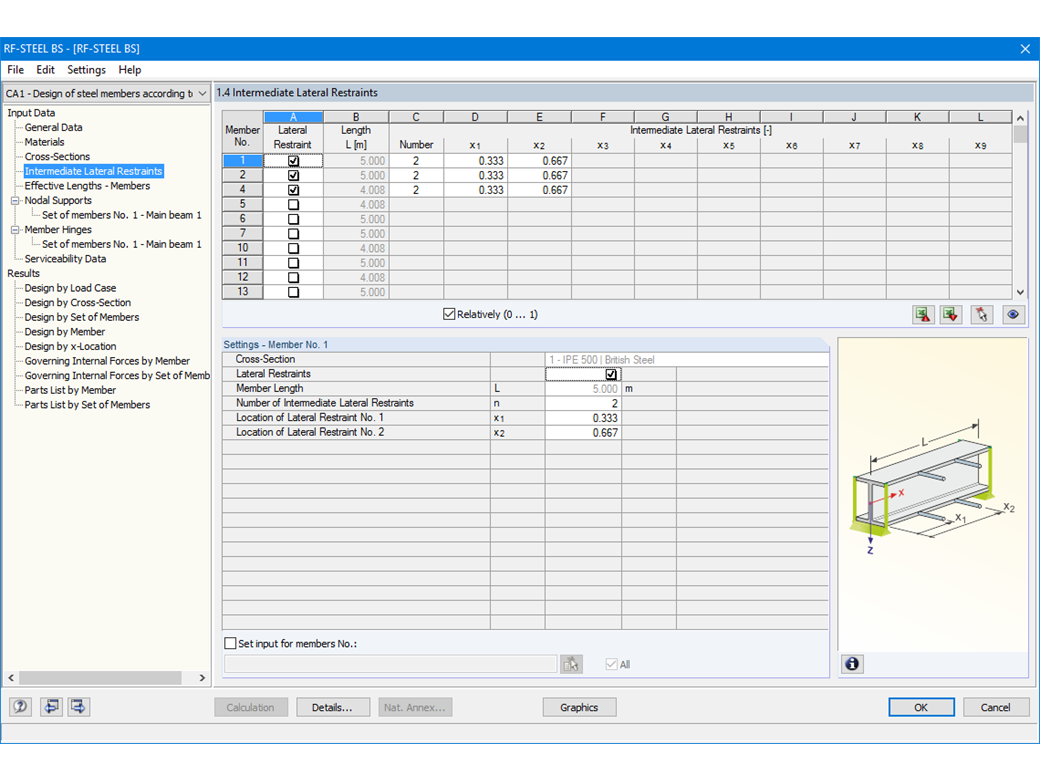Open Effective Lengths - Members
1040x782 pixels.
pos(87,186)
